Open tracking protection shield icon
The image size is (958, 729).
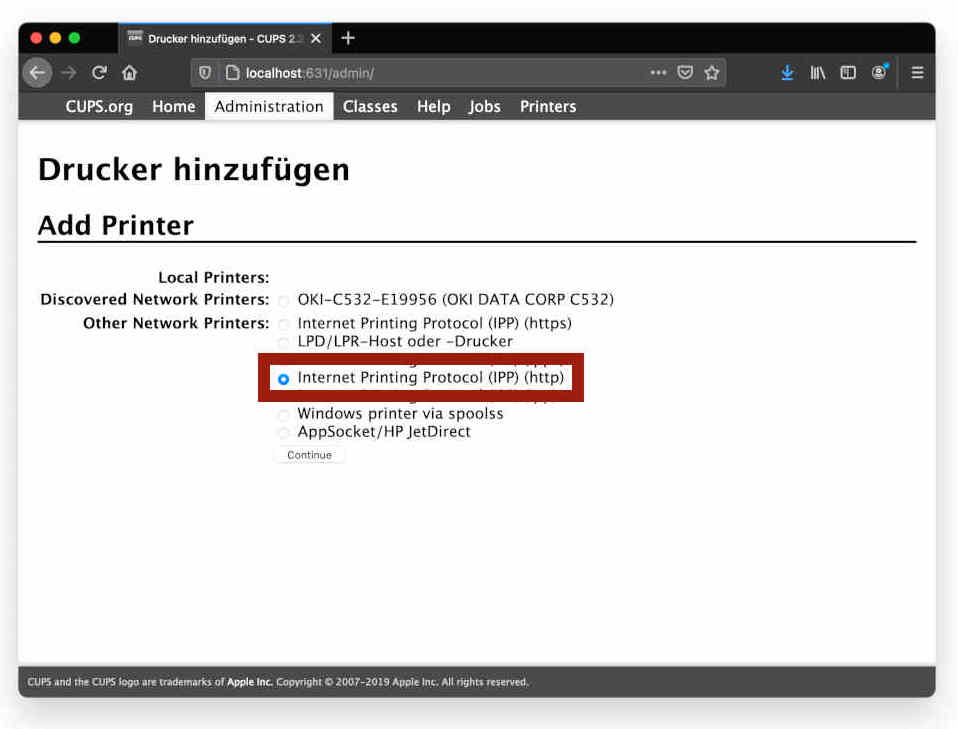click(x=205, y=73)
